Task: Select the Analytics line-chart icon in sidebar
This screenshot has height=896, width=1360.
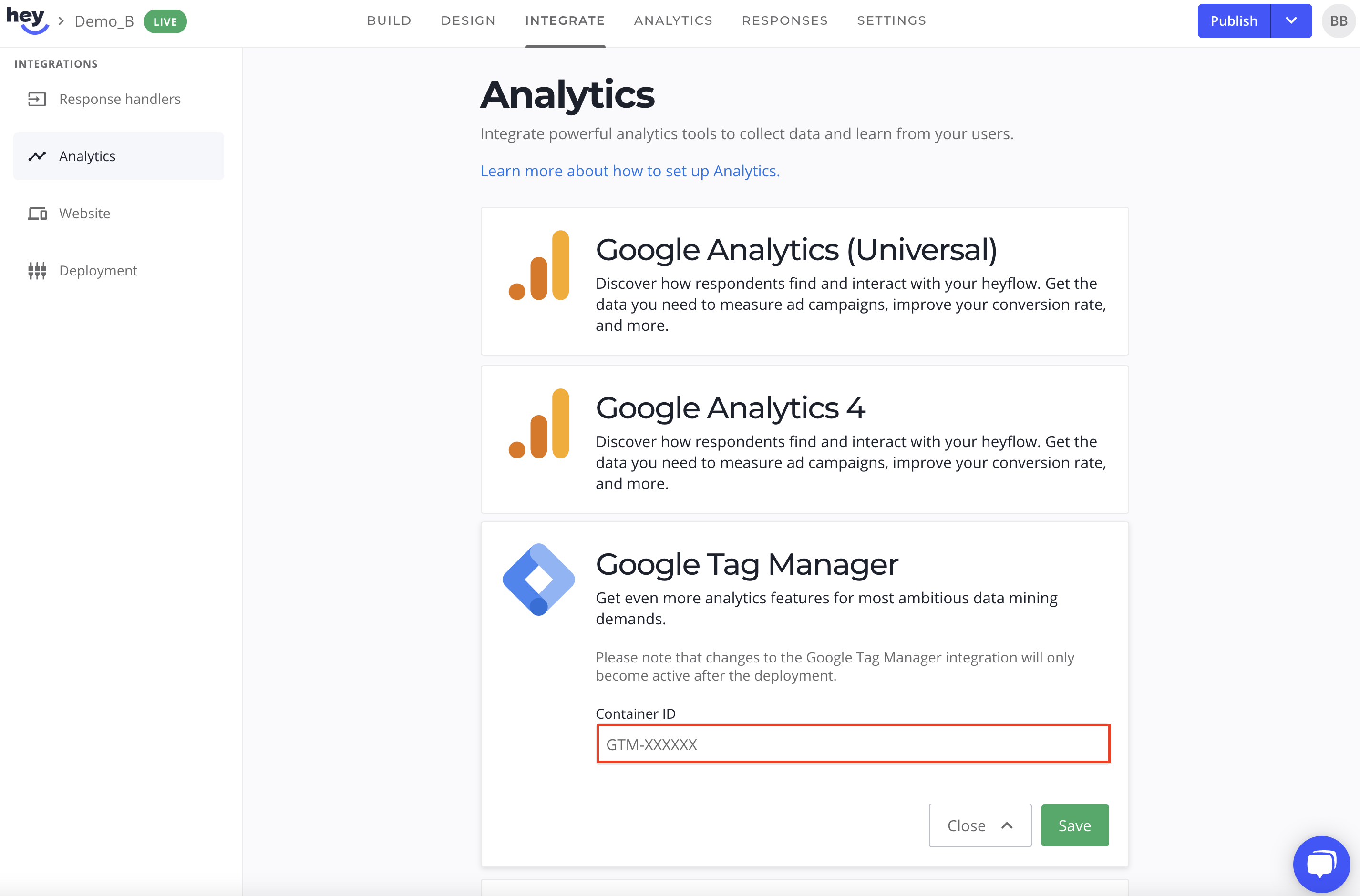Action: [x=37, y=156]
